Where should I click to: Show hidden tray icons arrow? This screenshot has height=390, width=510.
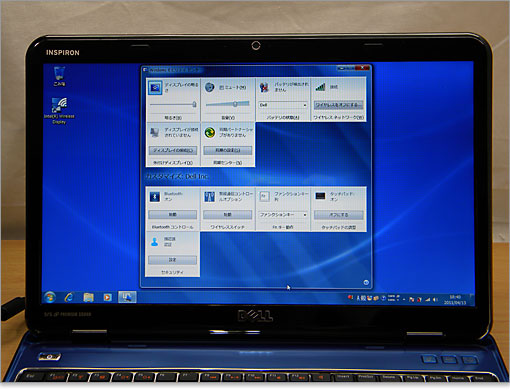pos(404,300)
